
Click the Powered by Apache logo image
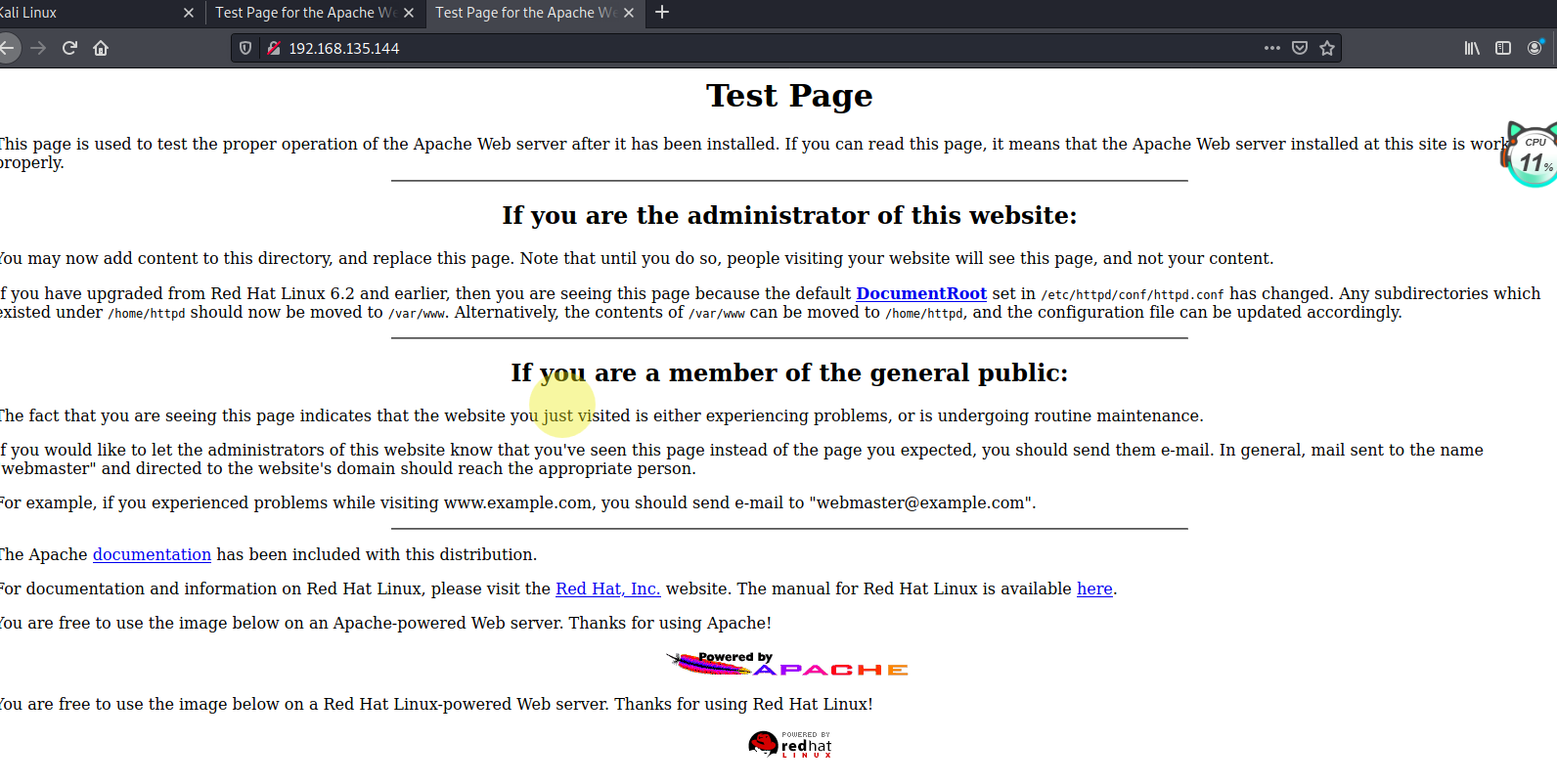787,664
